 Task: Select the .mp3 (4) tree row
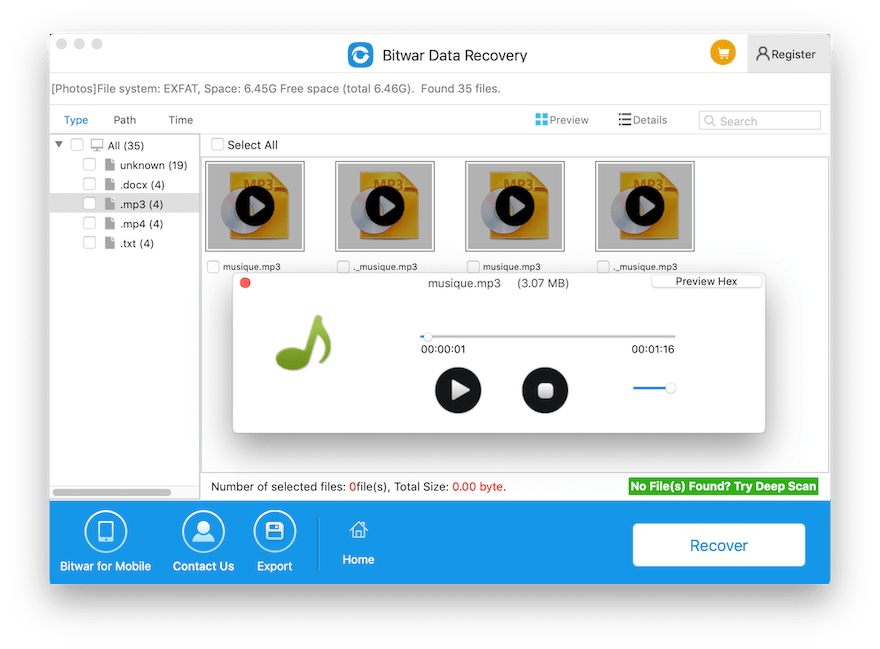125,203
